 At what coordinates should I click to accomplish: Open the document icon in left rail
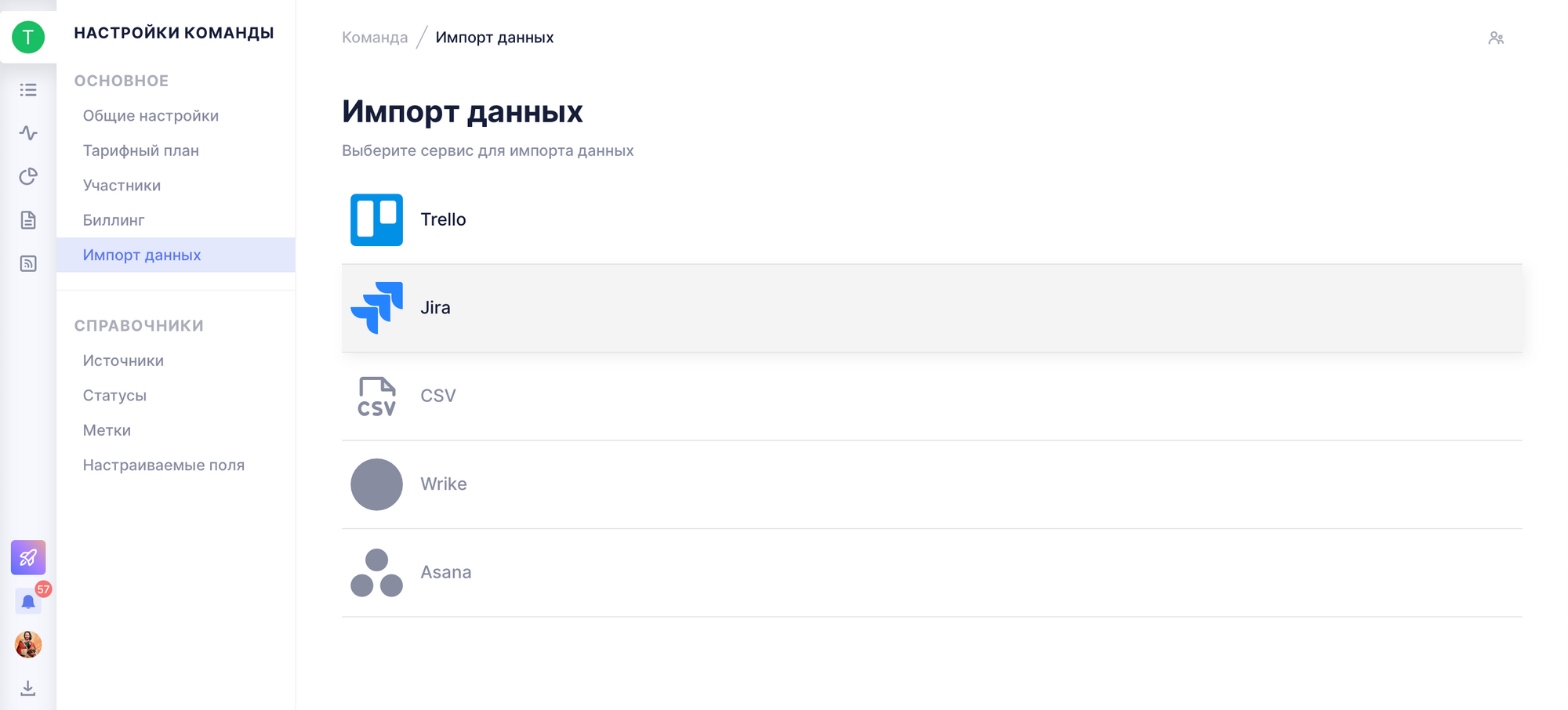(x=28, y=220)
